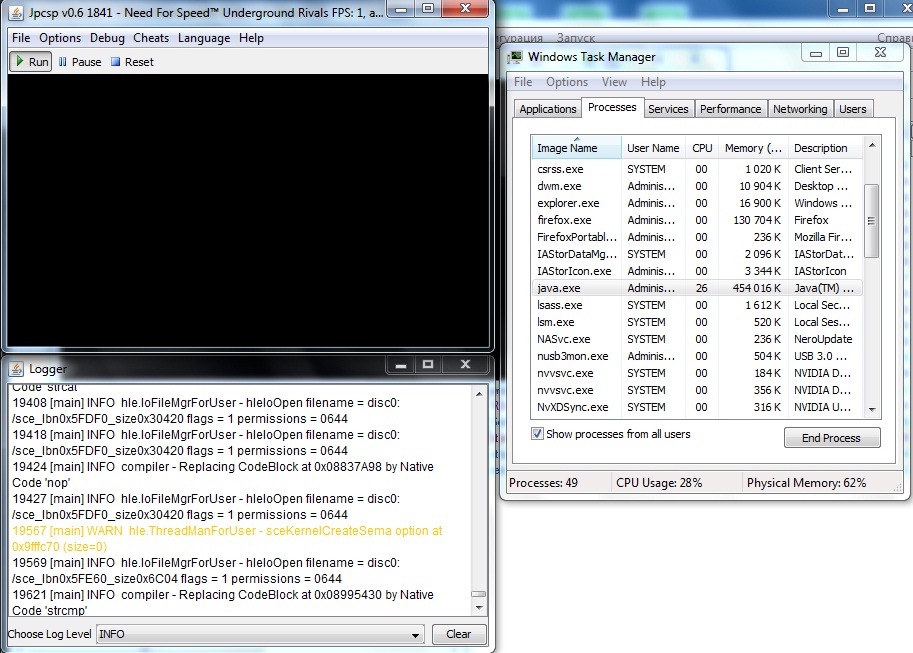Click process list scrollbar down arrow
Screen dimensions: 913x653
point(872,410)
